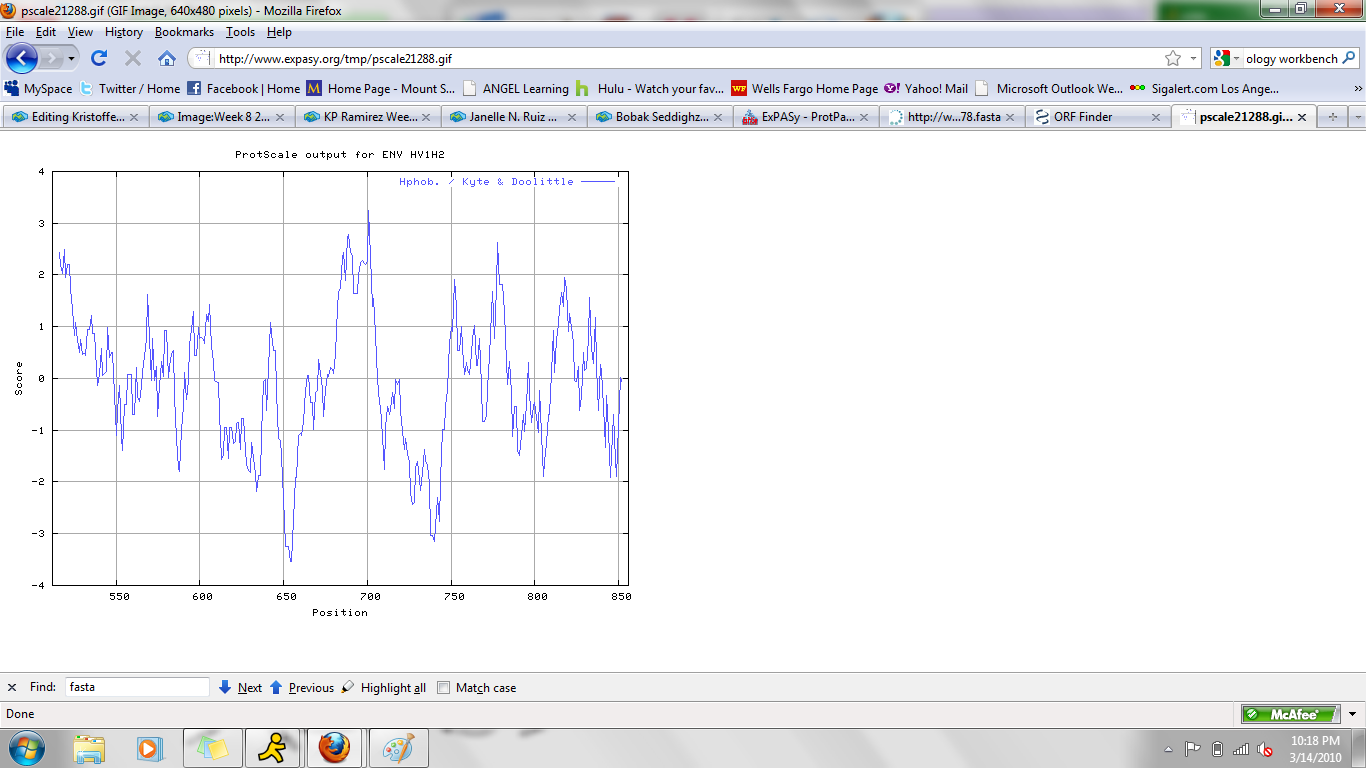The height and width of the screenshot is (768, 1366).
Task: Reload the current page
Action: (99, 58)
